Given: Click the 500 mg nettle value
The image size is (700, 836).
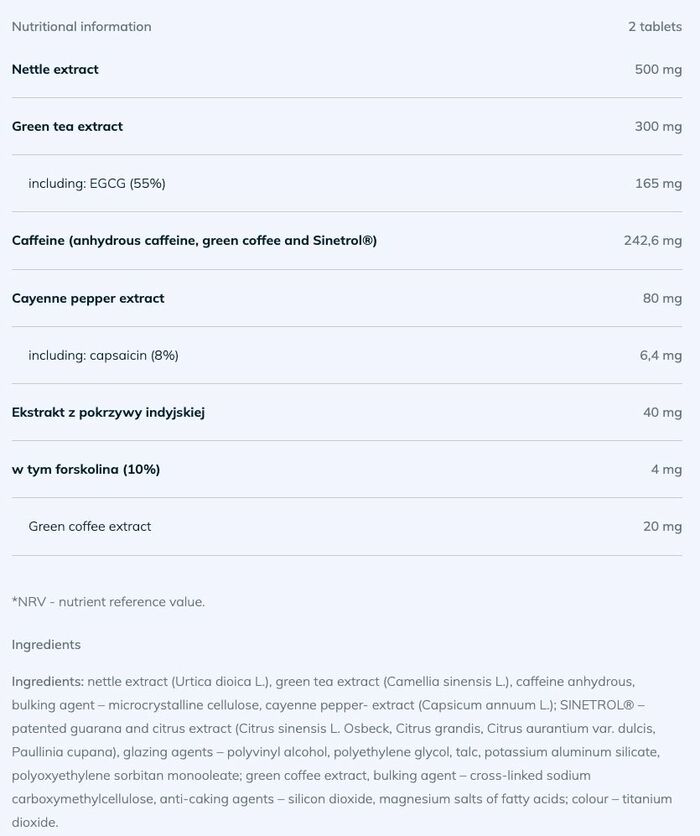Looking at the screenshot, I should pyautogui.click(x=658, y=69).
